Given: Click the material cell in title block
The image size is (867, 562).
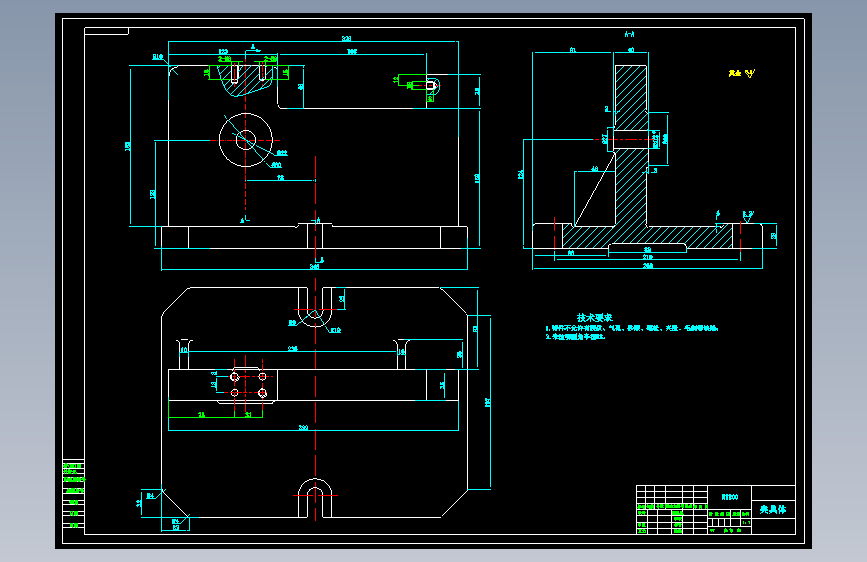Looking at the screenshot, I should click(729, 497).
